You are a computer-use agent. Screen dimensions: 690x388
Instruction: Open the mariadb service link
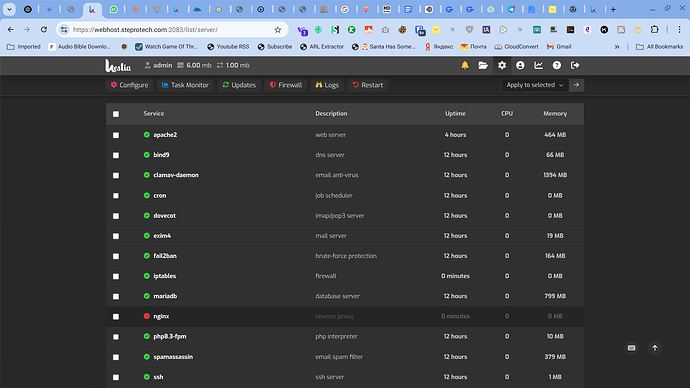point(165,296)
